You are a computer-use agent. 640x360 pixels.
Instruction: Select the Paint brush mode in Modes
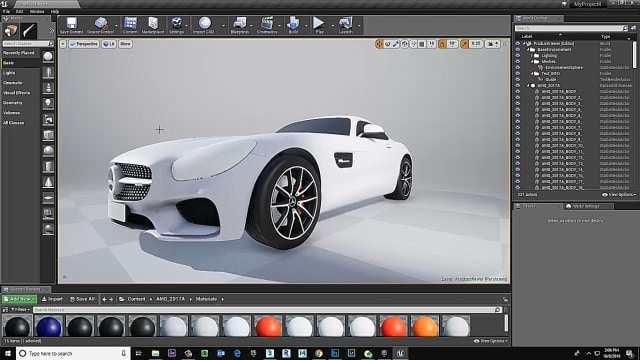[29, 31]
